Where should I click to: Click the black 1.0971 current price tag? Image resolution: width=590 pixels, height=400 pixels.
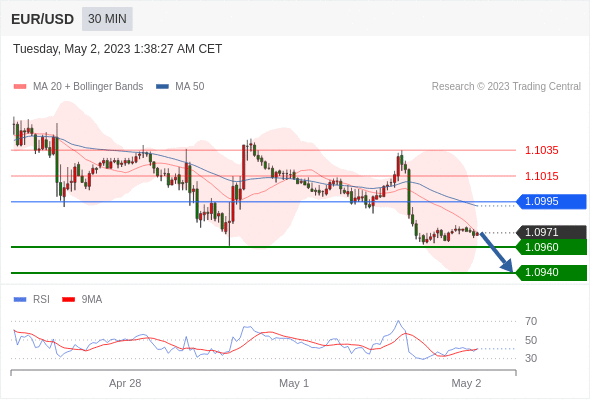(x=551, y=232)
